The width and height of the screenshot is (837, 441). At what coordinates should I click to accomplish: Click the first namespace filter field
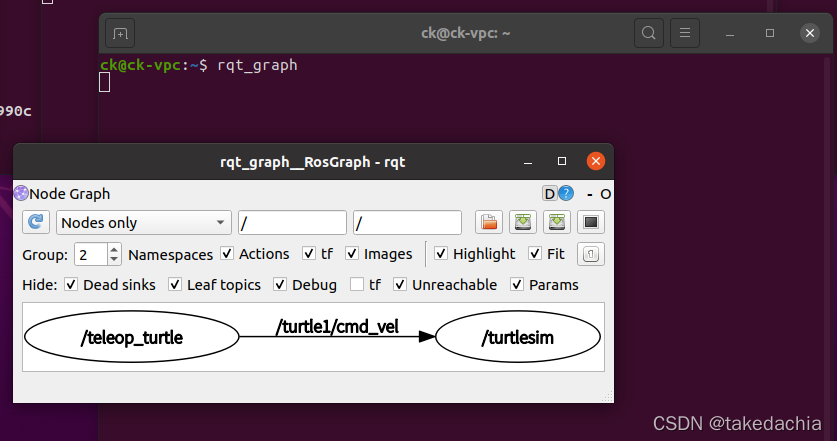point(292,222)
